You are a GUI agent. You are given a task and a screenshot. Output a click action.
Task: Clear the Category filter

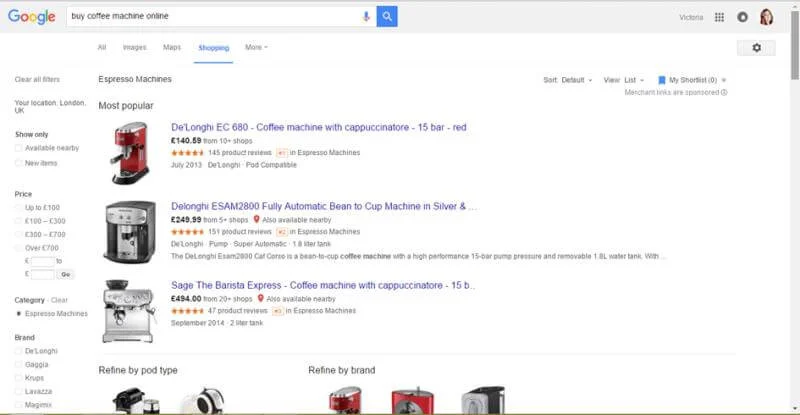pos(59,300)
